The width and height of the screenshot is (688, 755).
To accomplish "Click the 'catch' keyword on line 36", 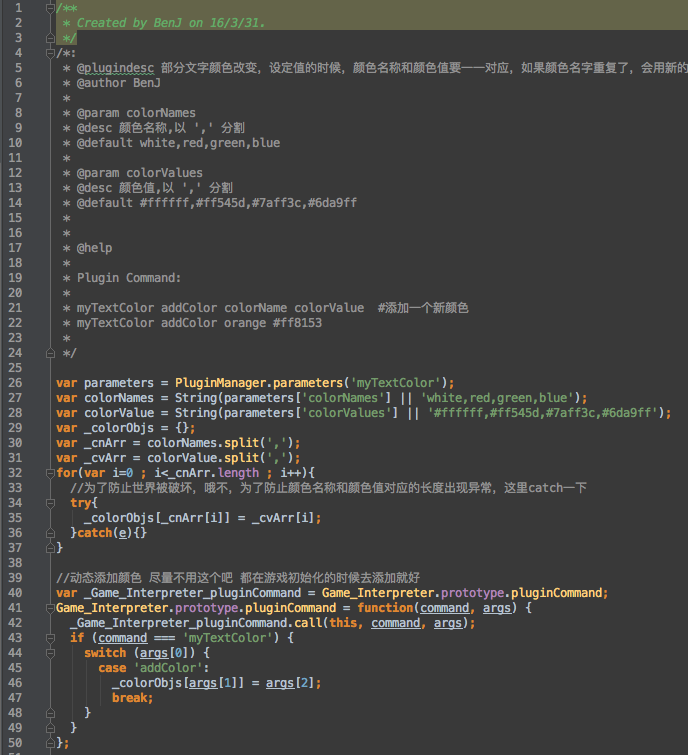I will pyautogui.click(x=94, y=533).
